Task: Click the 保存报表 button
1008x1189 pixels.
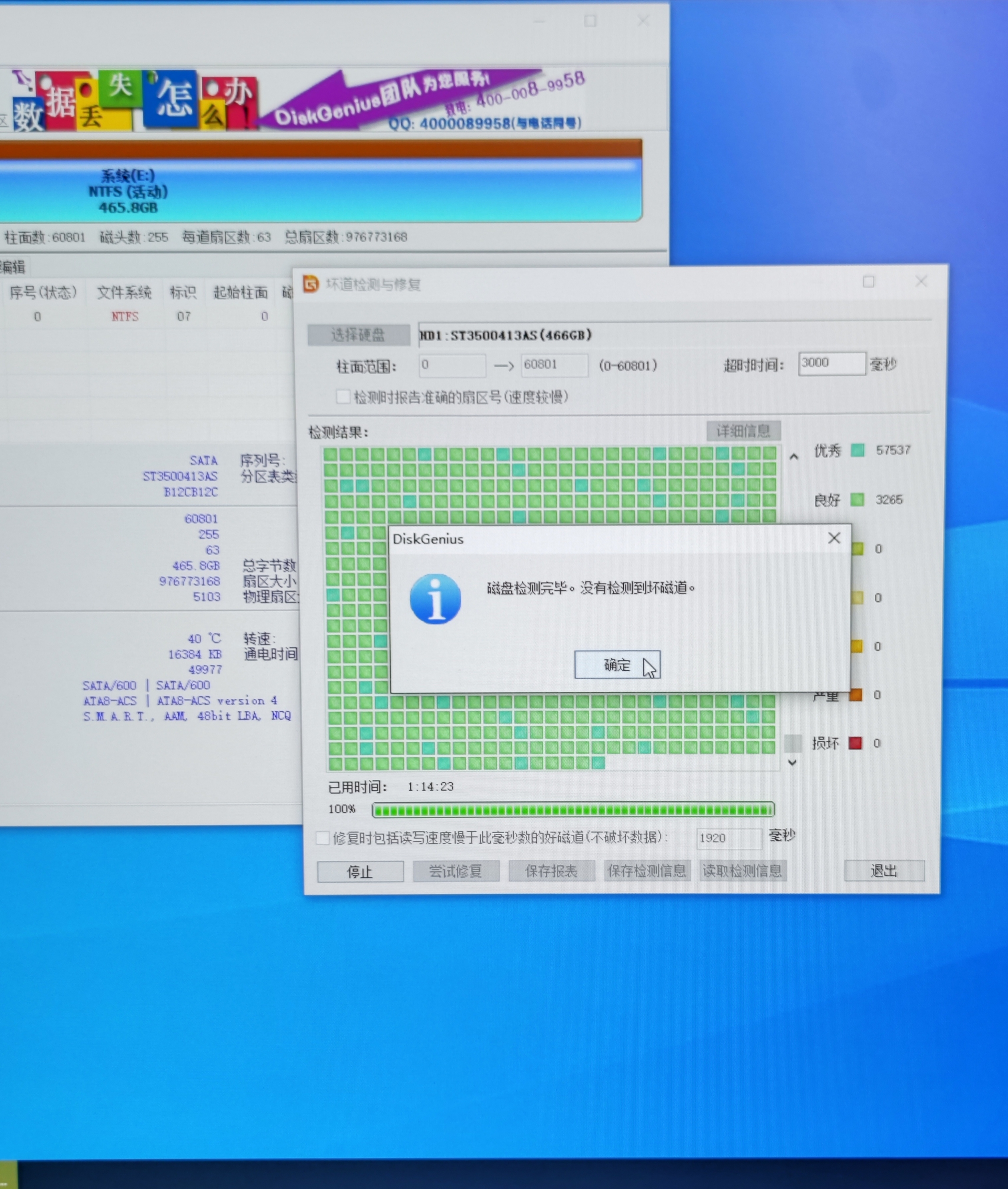Action: [551, 871]
